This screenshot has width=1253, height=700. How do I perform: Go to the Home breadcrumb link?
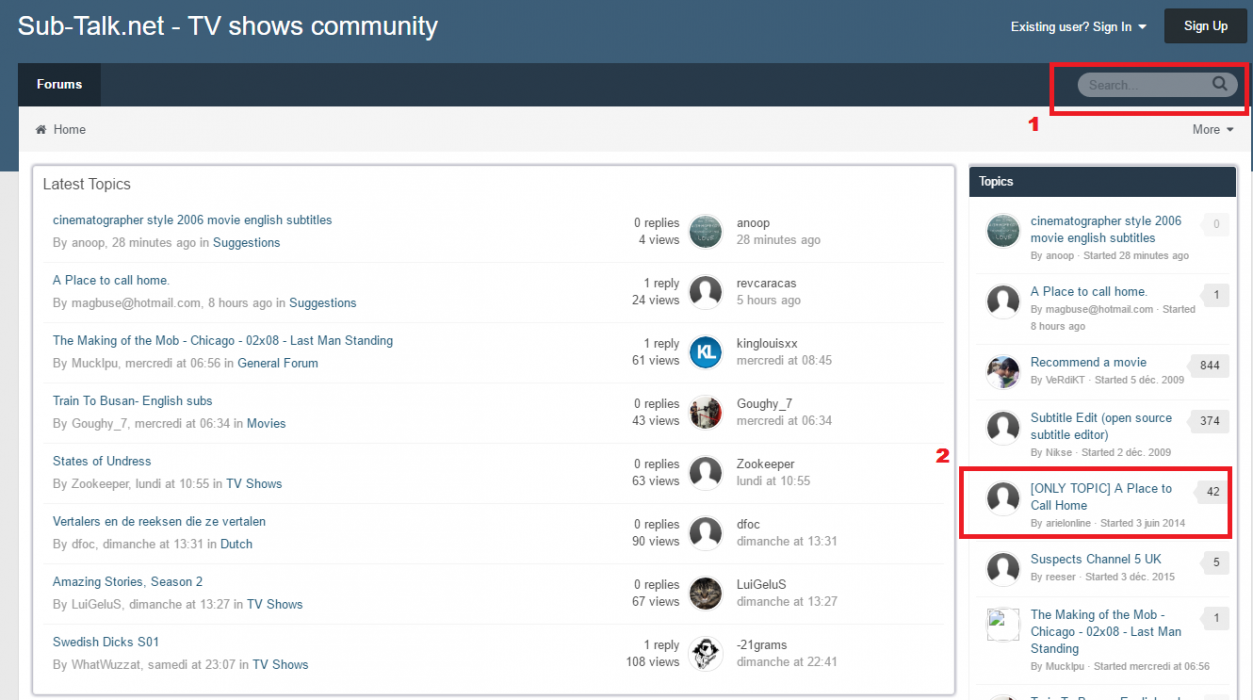[69, 130]
